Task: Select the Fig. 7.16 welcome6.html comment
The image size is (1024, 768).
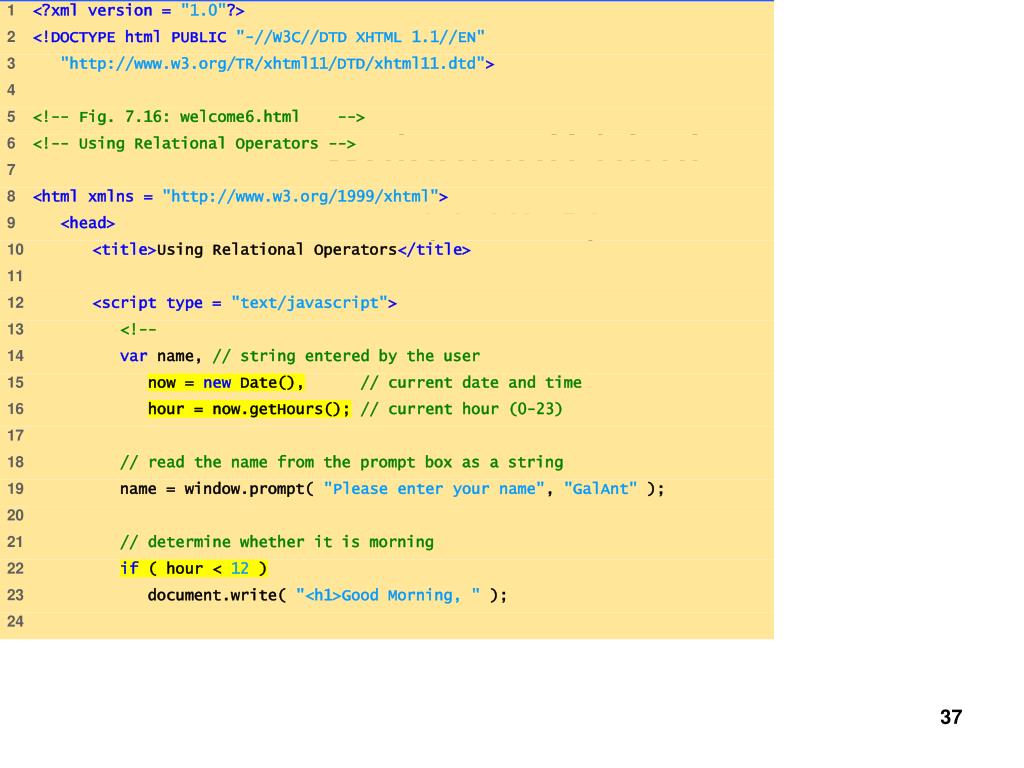Action: pyautogui.click(x=199, y=117)
